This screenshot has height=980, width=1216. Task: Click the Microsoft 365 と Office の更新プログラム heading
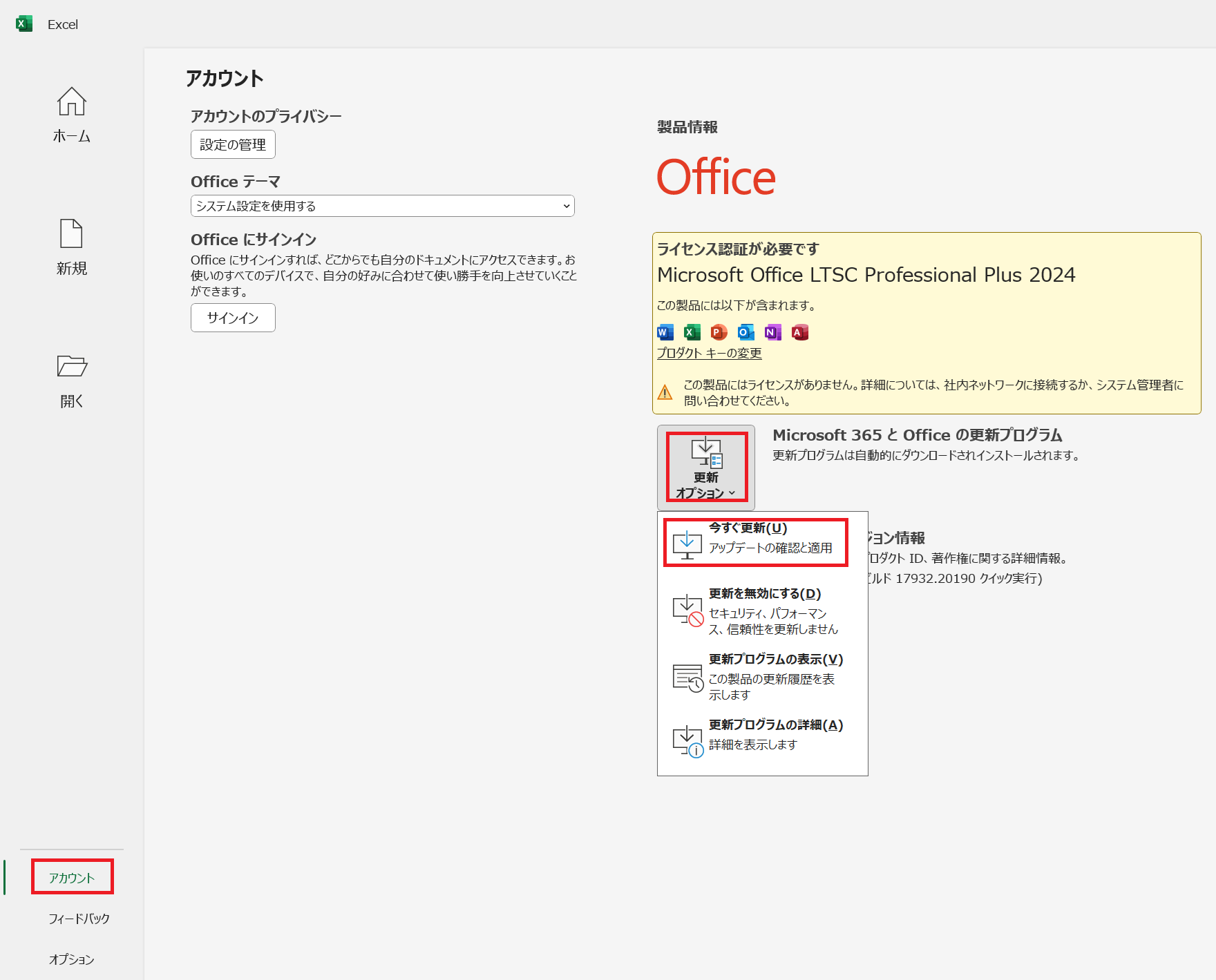[x=918, y=435]
